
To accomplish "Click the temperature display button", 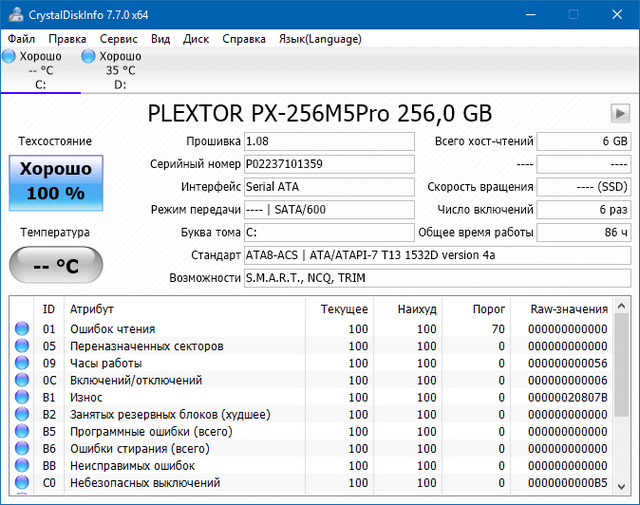I will (55, 266).
